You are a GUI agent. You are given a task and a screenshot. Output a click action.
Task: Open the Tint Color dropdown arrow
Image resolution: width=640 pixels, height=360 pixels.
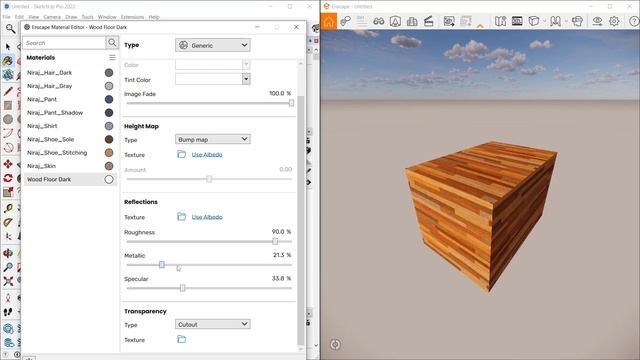coord(246,79)
